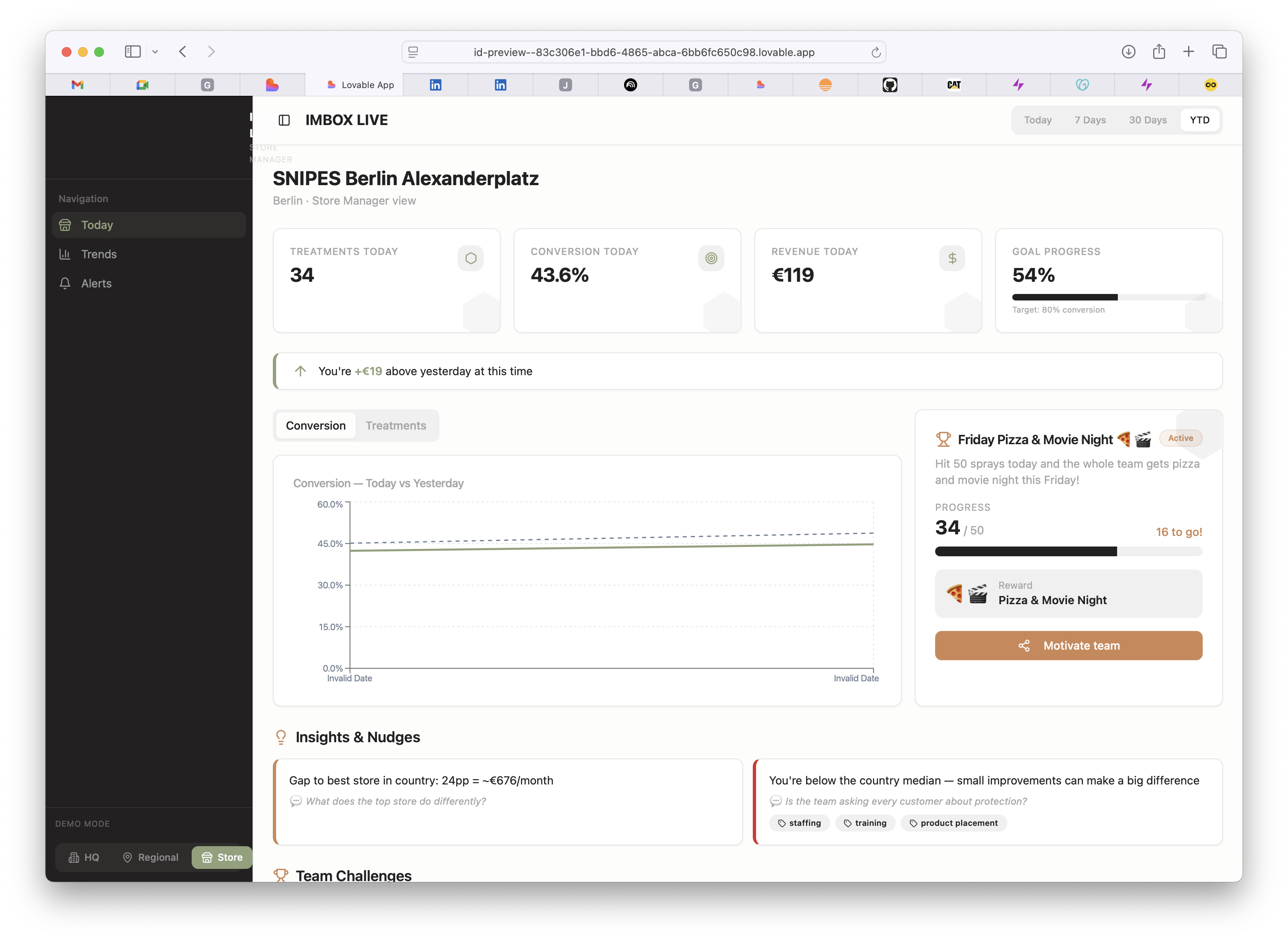The height and width of the screenshot is (942, 1288).
Task: Click the 34 / 50 challenge progress bar
Action: pos(1068,551)
